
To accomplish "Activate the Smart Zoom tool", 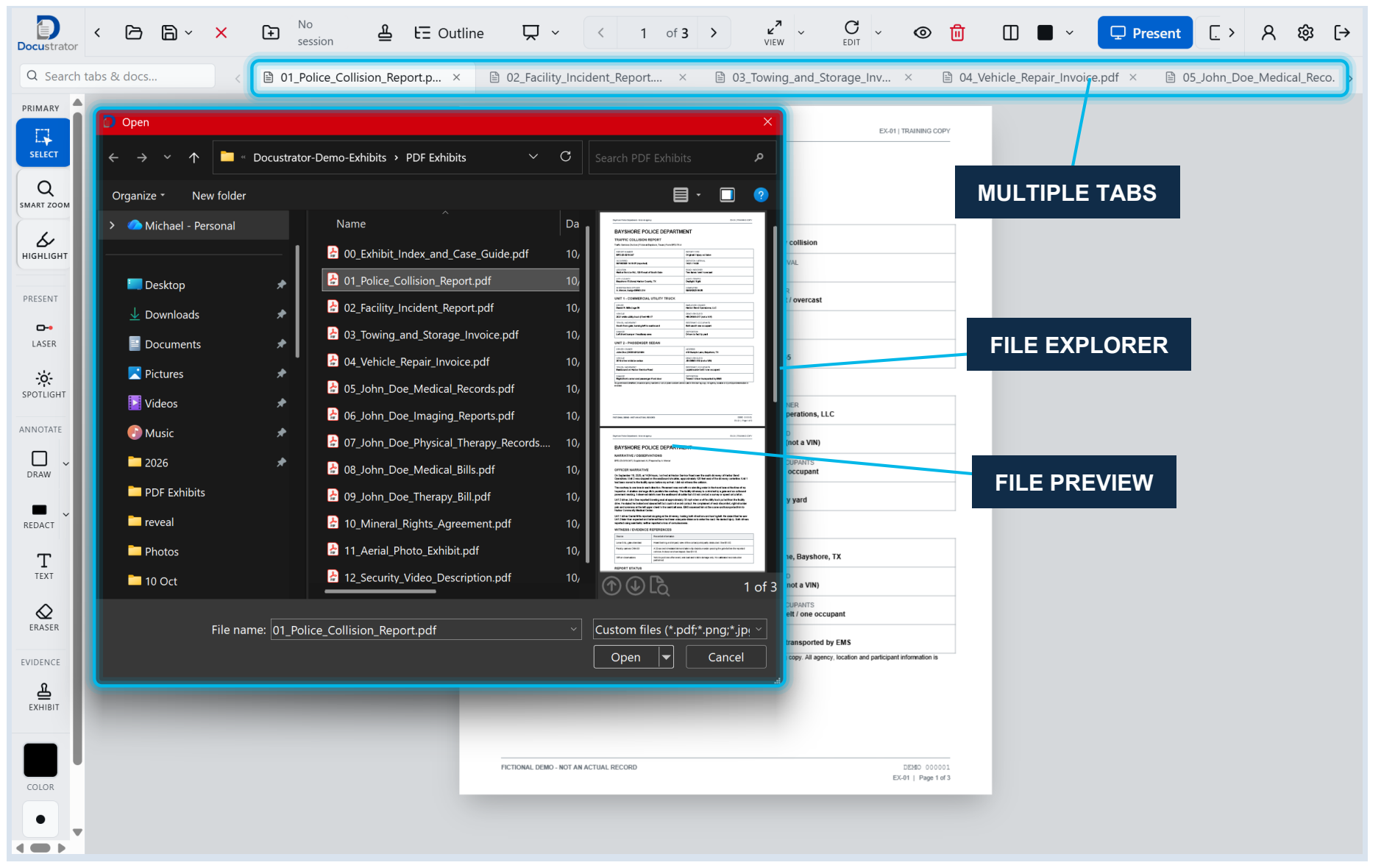I will coord(44,194).
